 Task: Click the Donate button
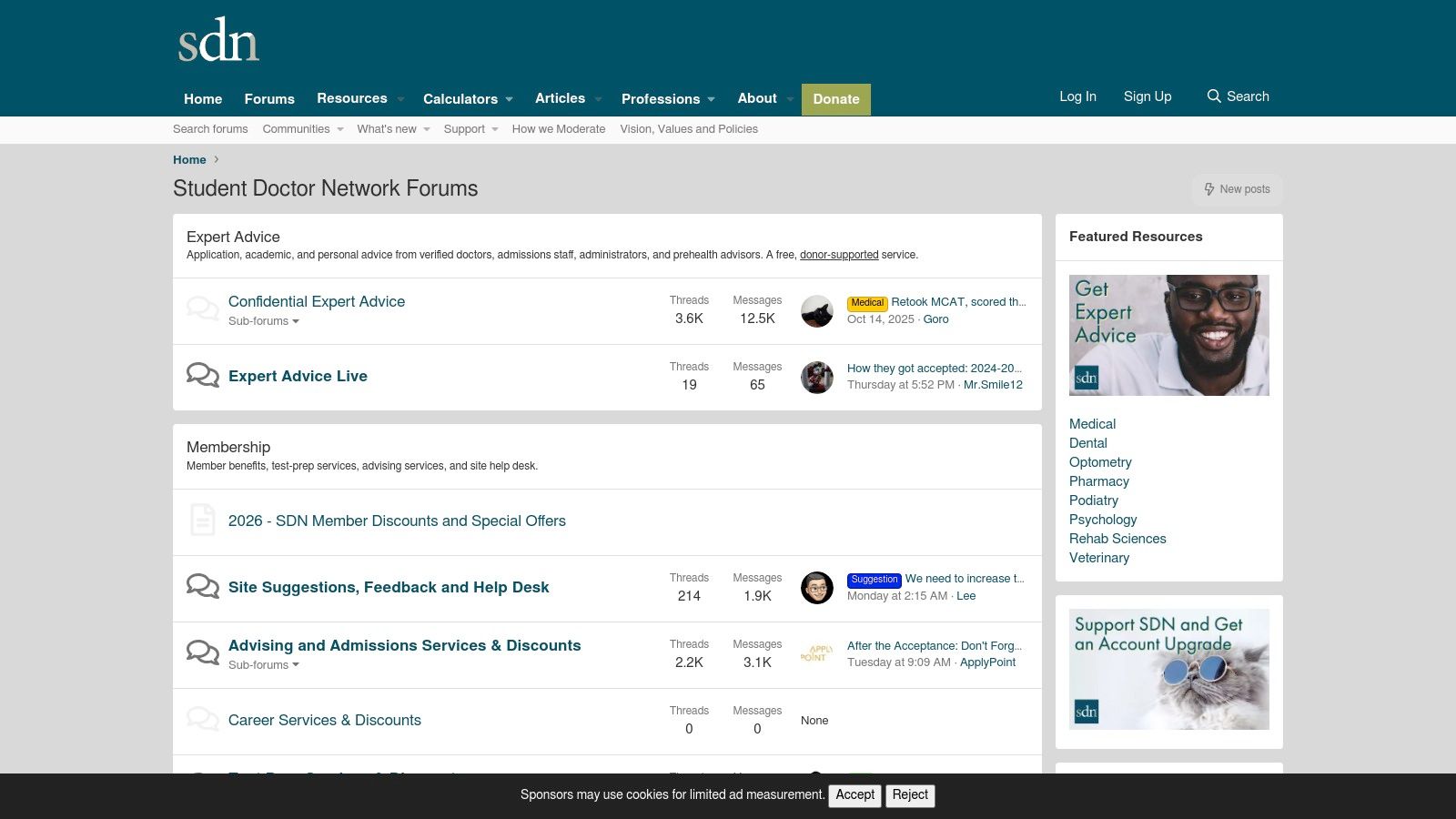click(x=835, y=99)
